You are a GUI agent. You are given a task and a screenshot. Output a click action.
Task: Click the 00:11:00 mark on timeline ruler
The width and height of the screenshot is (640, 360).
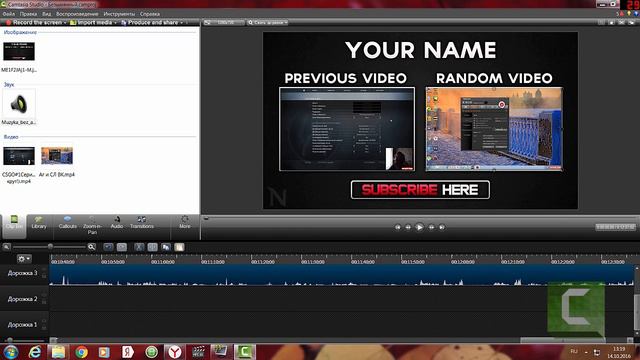point(163,261)
